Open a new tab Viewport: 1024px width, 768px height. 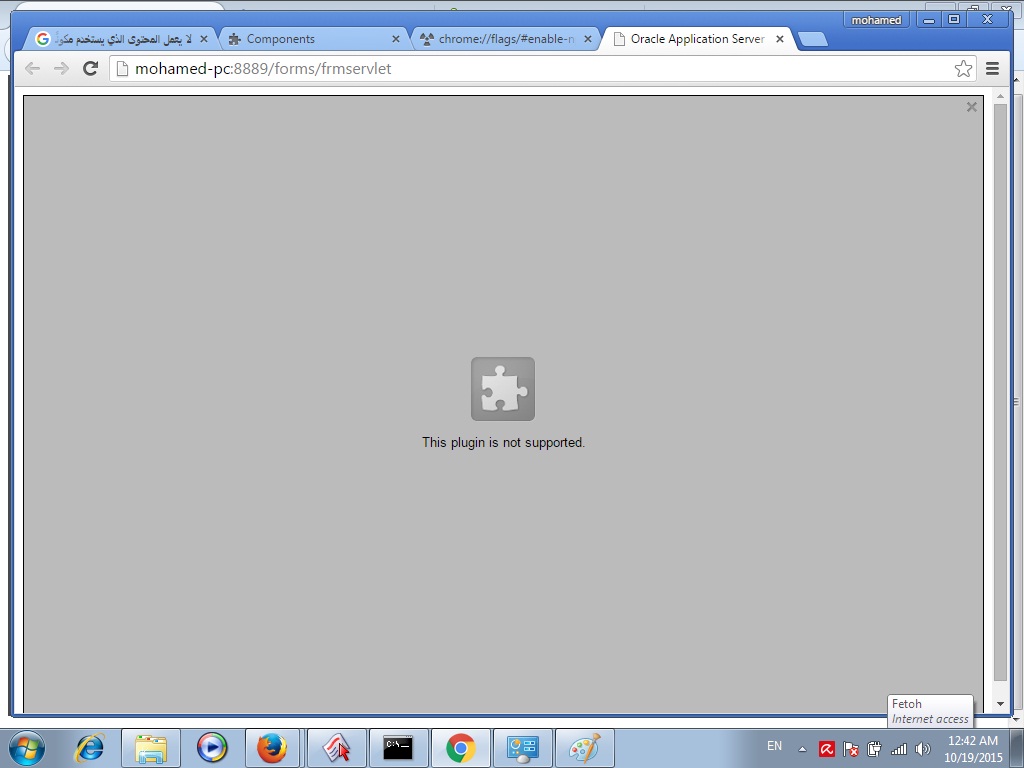[x=812, y=40]
